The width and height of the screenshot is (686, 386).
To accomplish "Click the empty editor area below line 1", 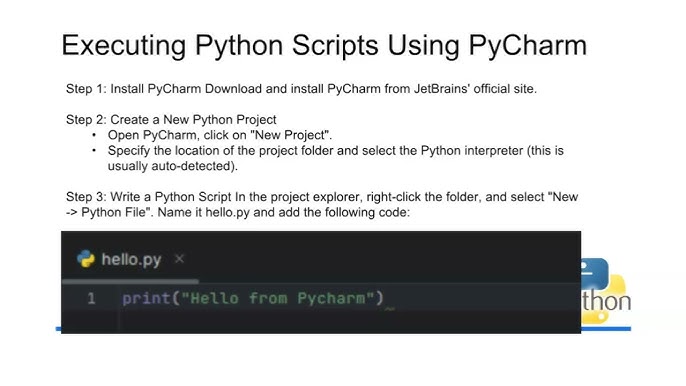I will coord(350,322).
